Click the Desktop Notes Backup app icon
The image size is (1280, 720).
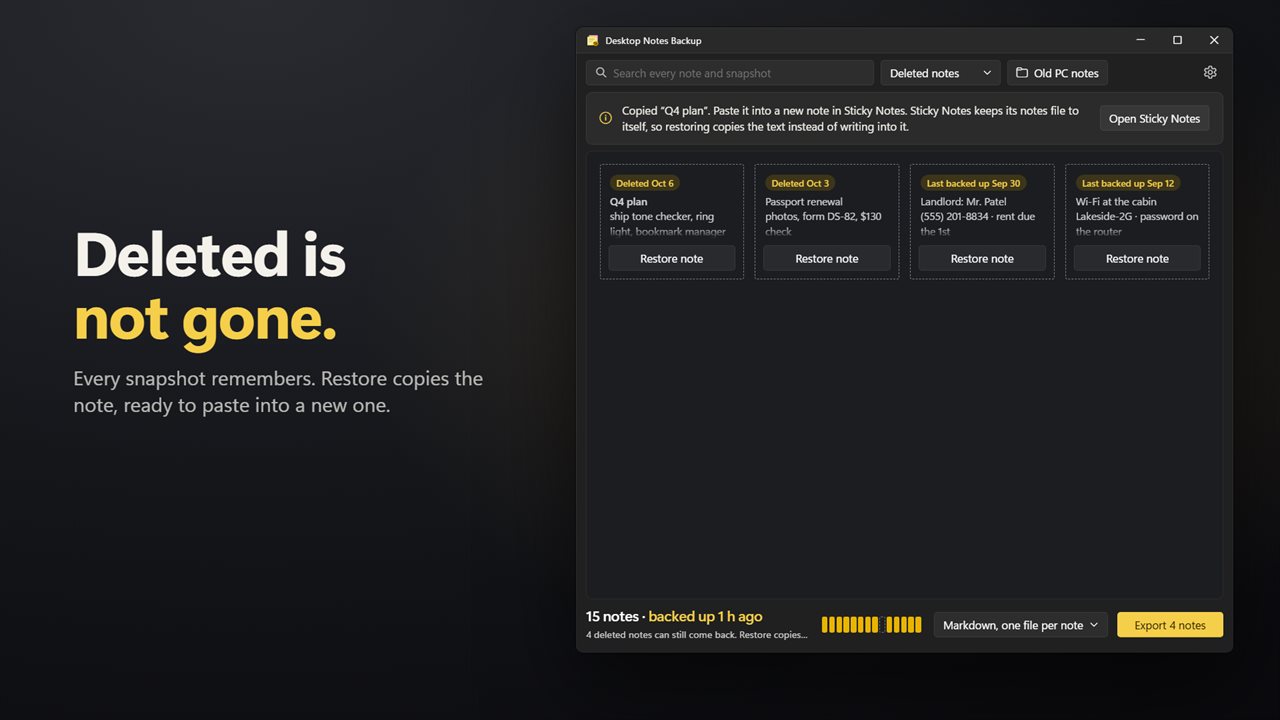(593, 41)
